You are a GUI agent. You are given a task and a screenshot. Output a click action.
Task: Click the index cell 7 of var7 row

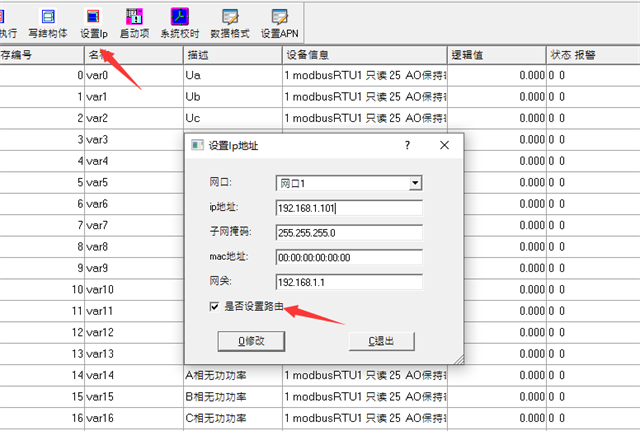(x=42, y=225)
